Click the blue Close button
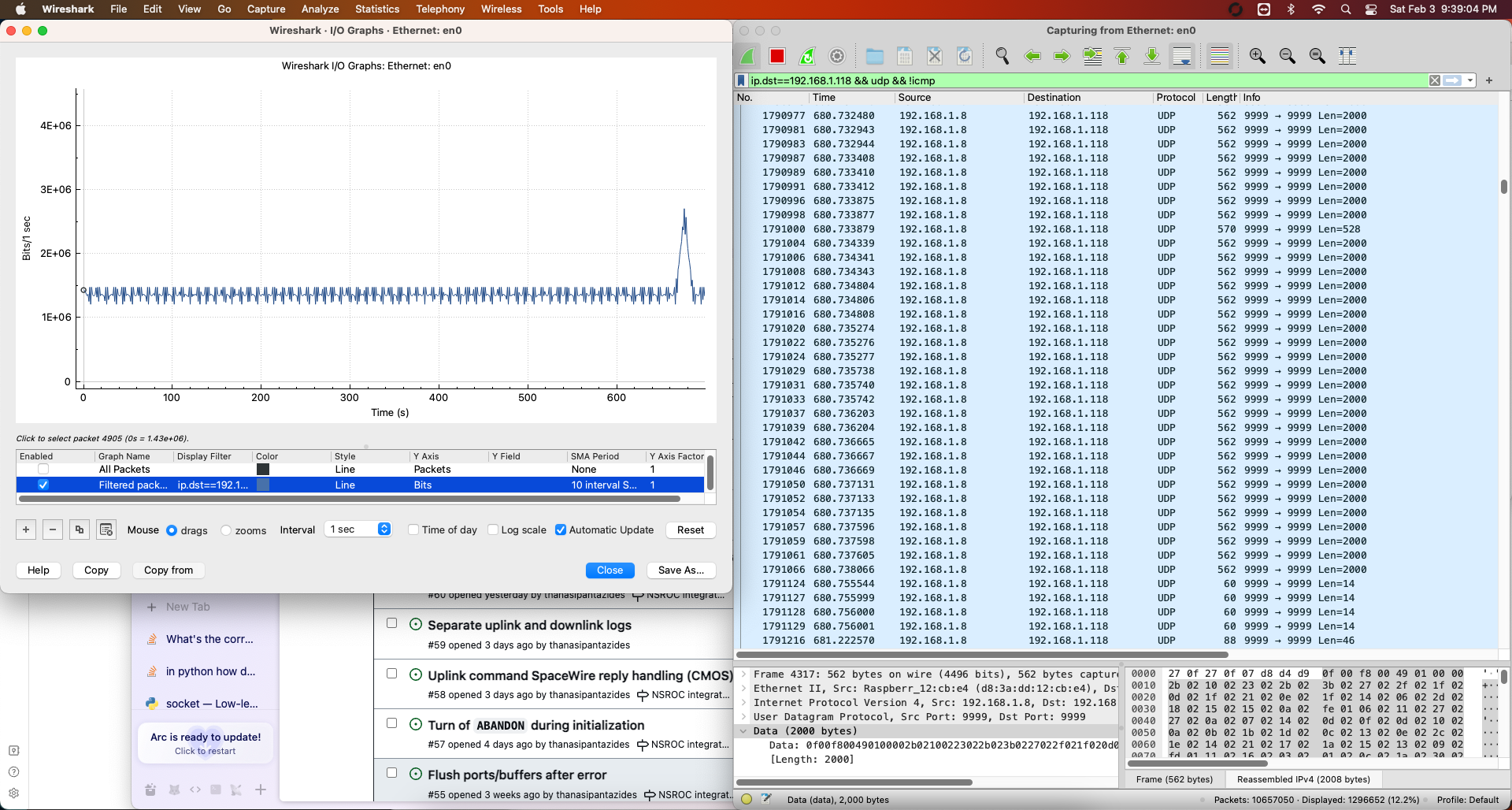Screen dimensions: 1512x810 click(610, 570)
